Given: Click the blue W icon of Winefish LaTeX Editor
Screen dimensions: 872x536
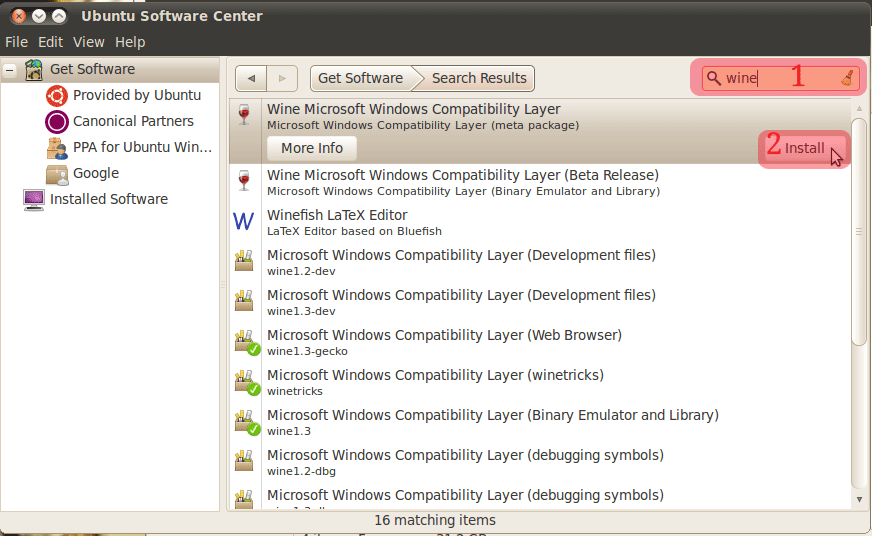Looking at the screenshot, I should click(x=244, y=221).
